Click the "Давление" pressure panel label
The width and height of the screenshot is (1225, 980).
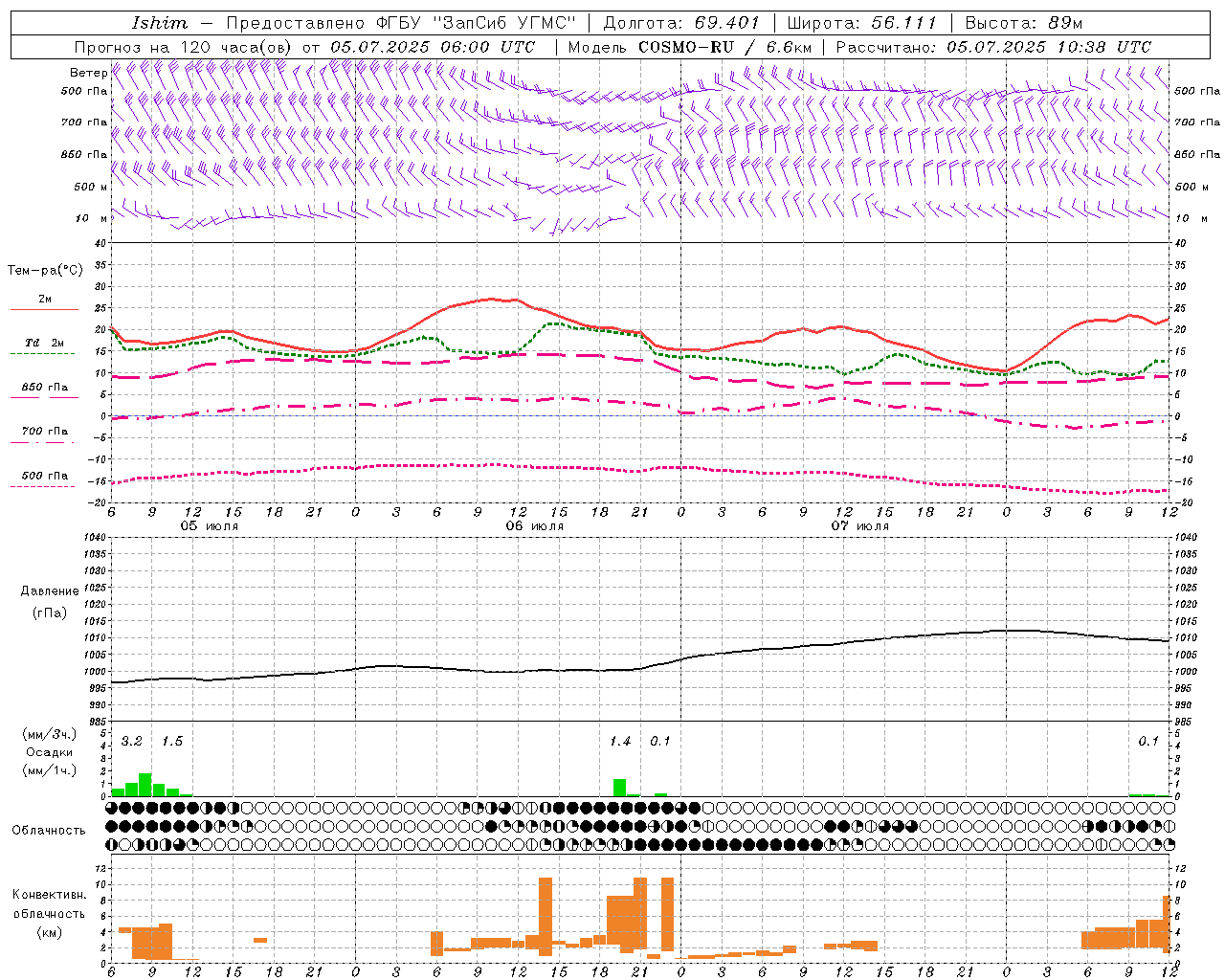[50, 591]
